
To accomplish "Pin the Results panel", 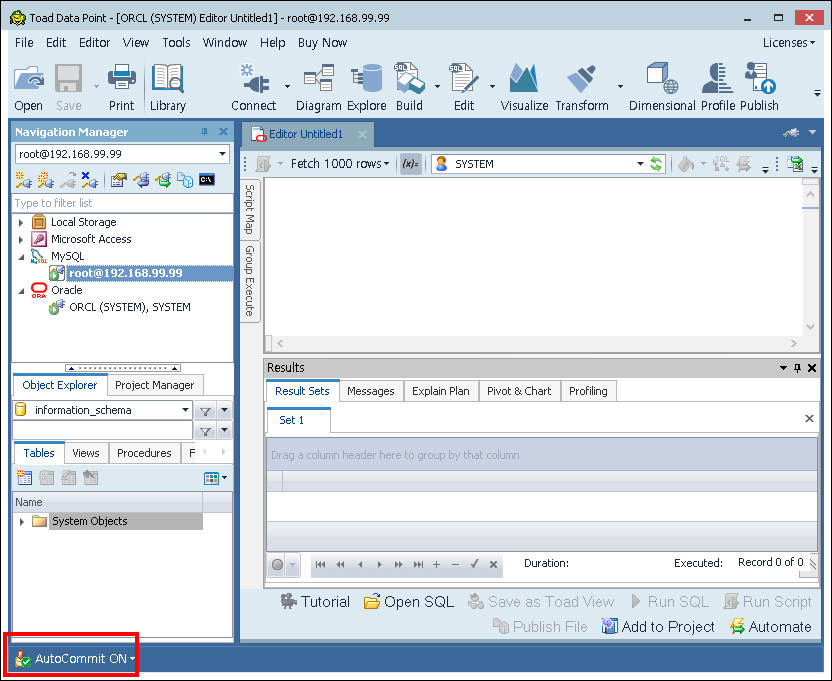I will [x=797, y=367].
